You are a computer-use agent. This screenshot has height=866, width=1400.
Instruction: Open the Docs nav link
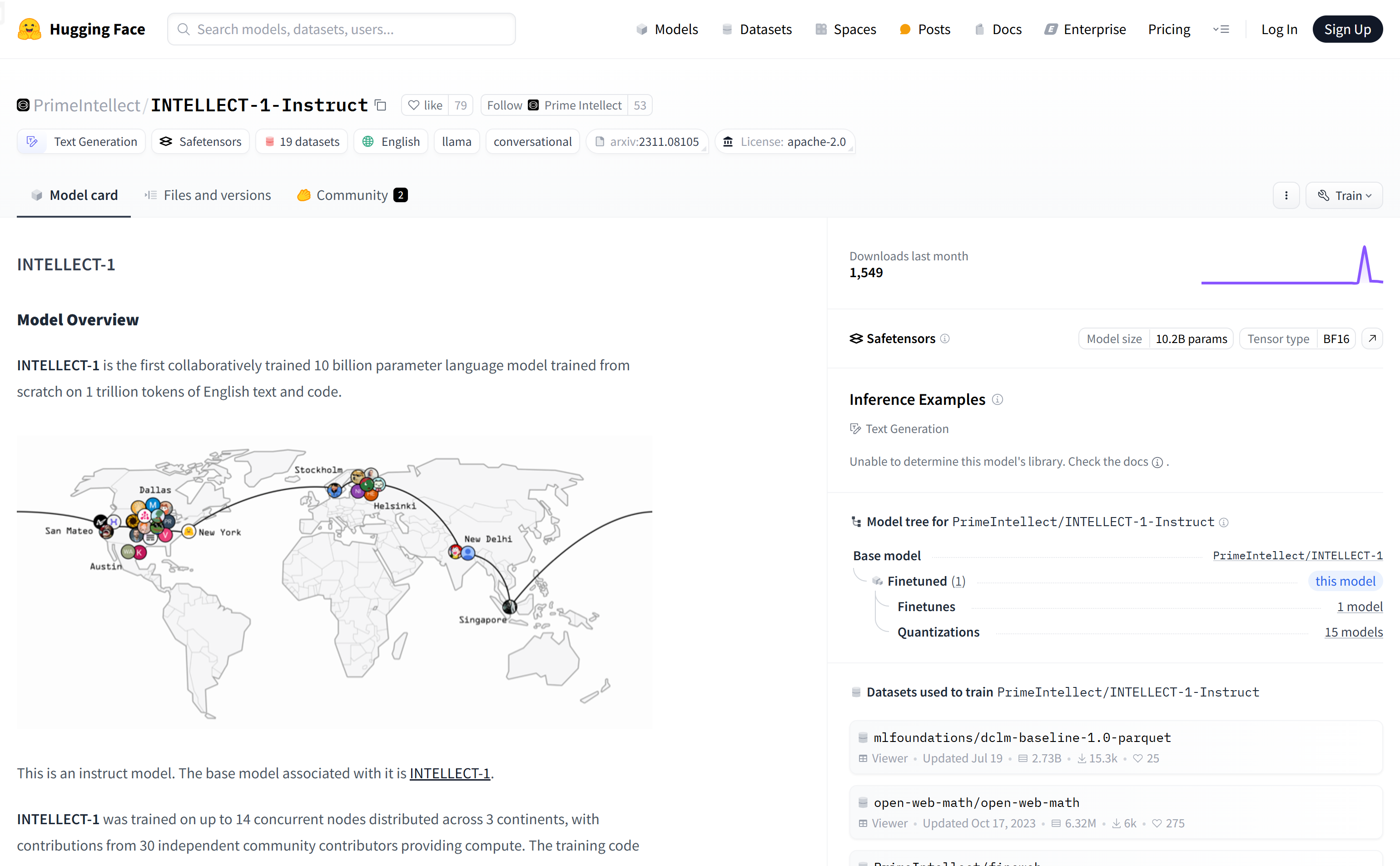click(x=998, y=29)
